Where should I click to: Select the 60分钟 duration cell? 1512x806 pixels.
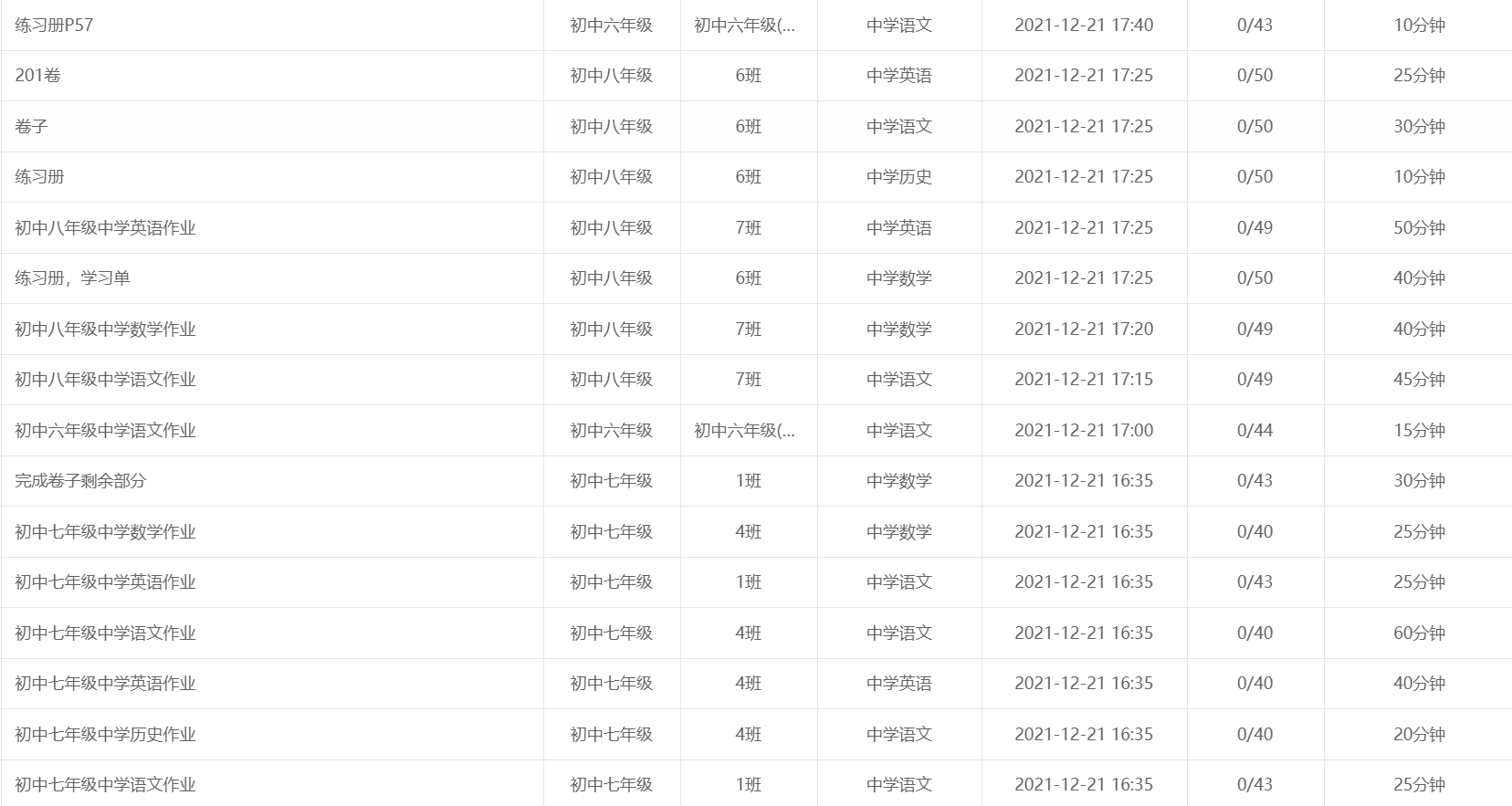click(1419, 633)
